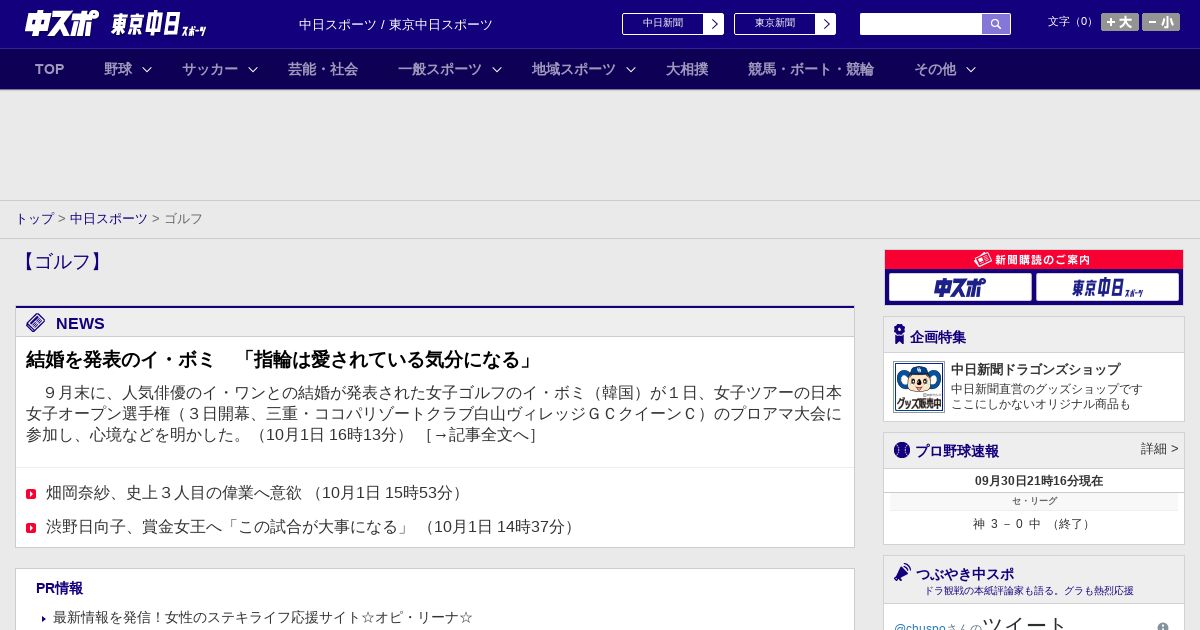Screen dimensions: 1200x630
Task: Open the 野球 menu item
Action: (x=118, y=69)
